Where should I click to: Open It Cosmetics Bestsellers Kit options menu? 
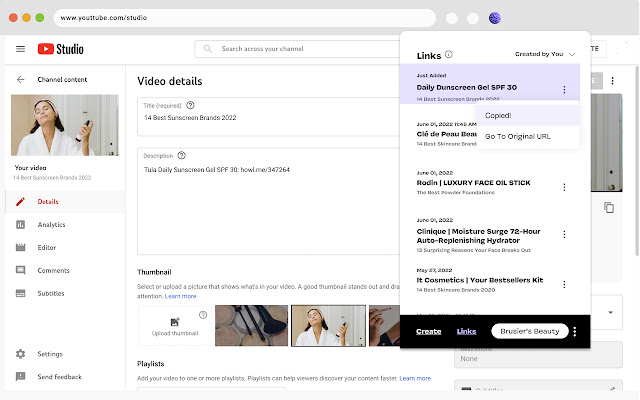pyautogui.click(x=564, y=283)
